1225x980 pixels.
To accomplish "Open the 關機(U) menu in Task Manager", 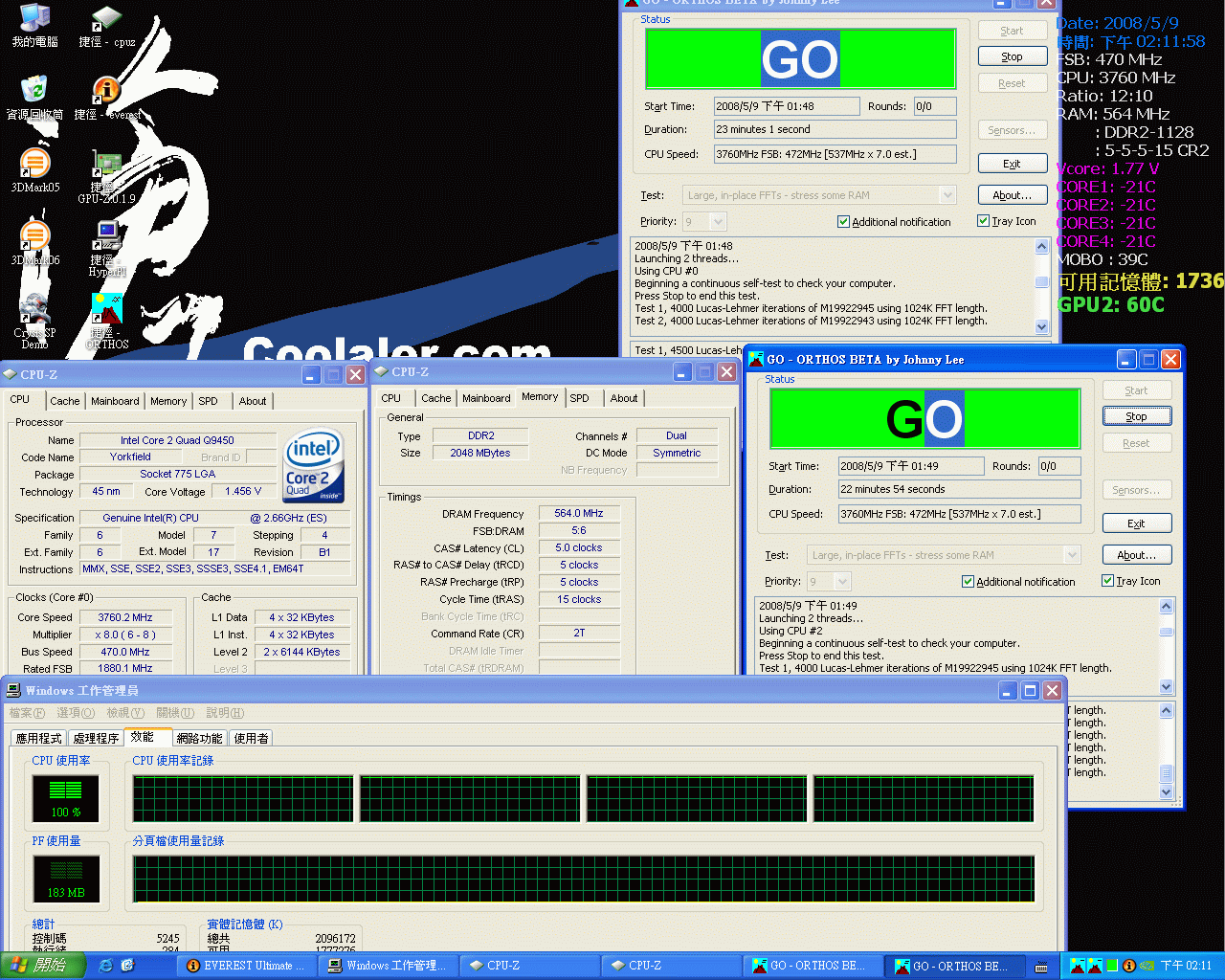I will [x=175, y=713].
